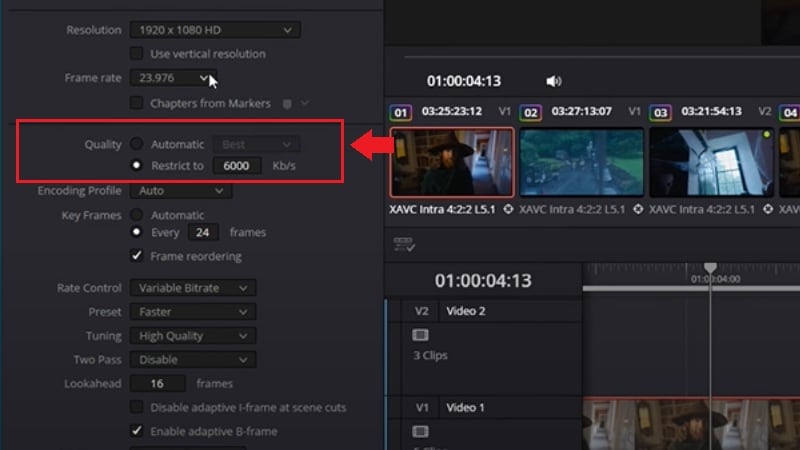Image resolution: width=800 pixels, height=450 pixels.
Task: Click the 6000 Kb/s bitrate field
Action: click(x=237, y=166)
